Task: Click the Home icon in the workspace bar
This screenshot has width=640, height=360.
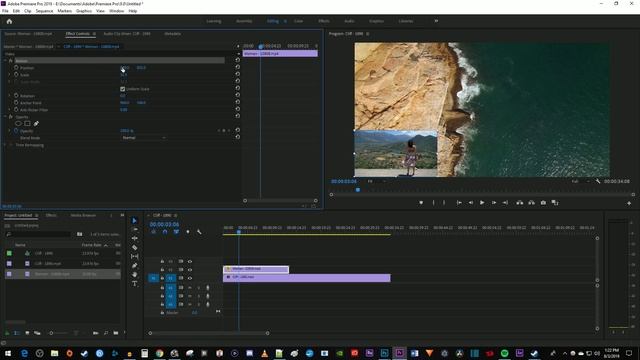Action: point(9,21)
